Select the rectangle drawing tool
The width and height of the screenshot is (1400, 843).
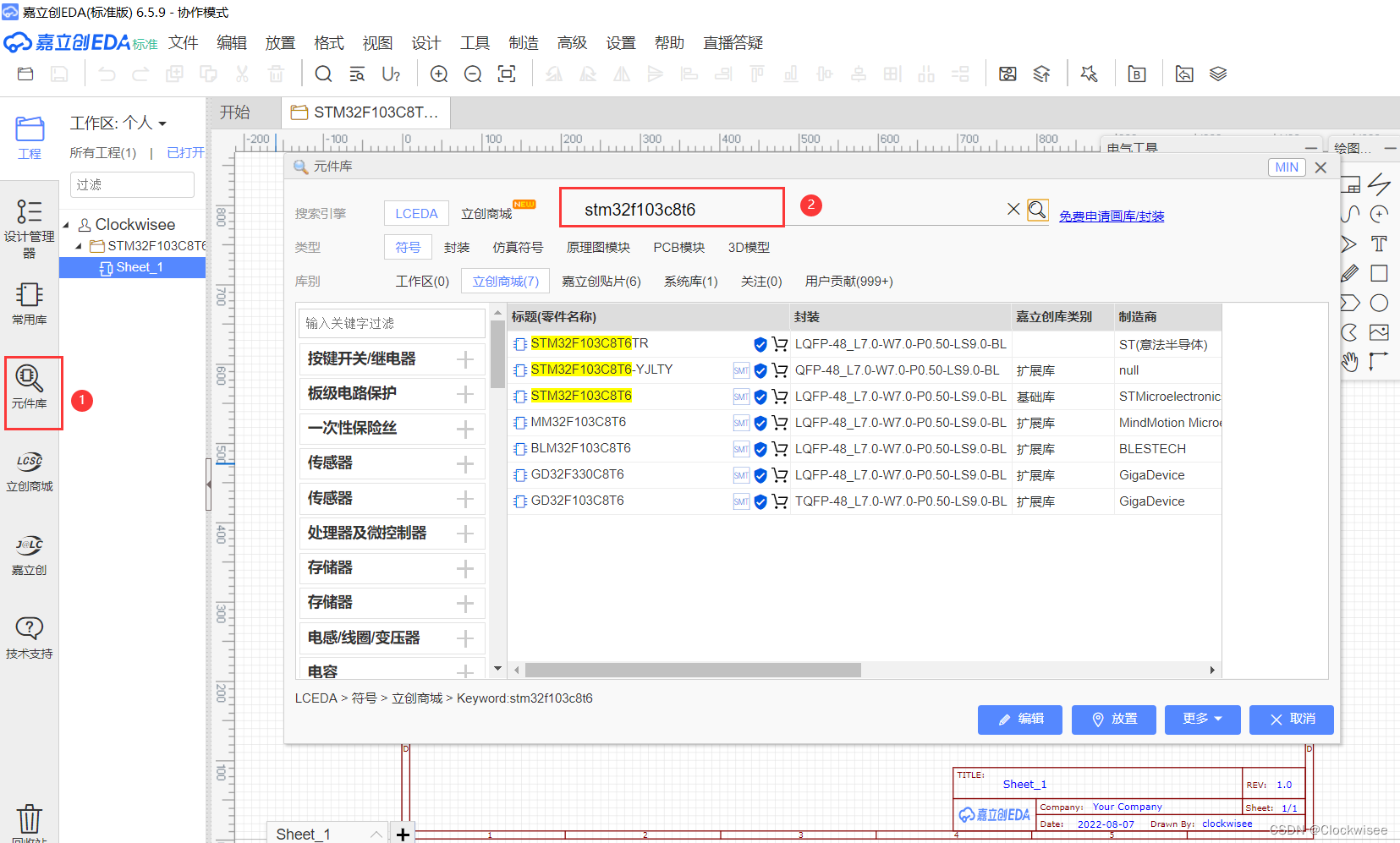[x=1379, y=273]
